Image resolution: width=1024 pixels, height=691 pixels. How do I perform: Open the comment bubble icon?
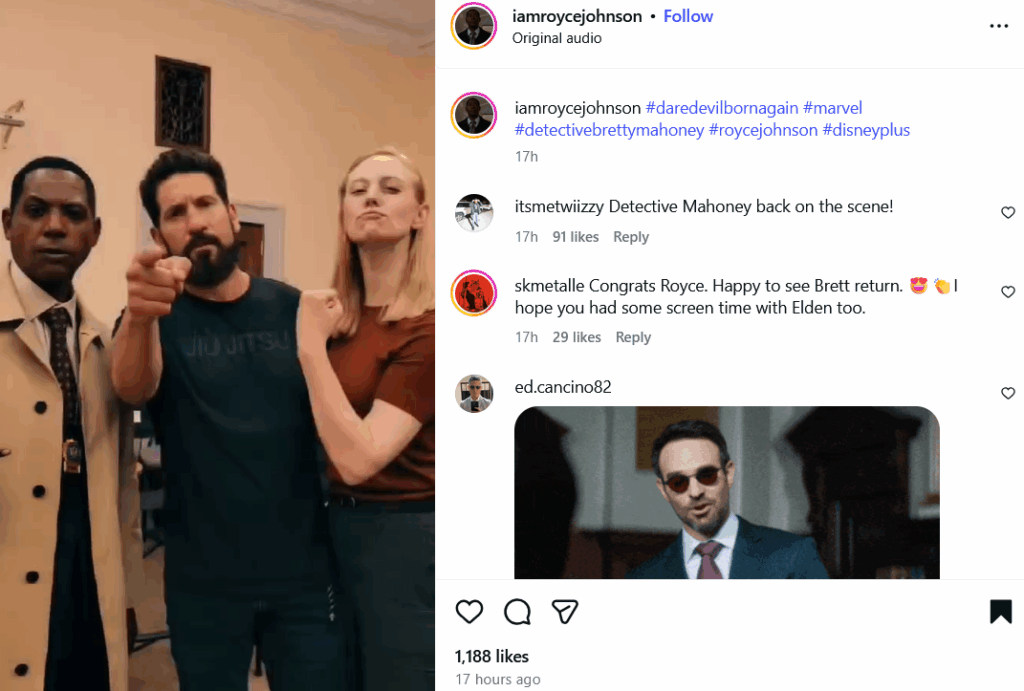tap(517, 612)
